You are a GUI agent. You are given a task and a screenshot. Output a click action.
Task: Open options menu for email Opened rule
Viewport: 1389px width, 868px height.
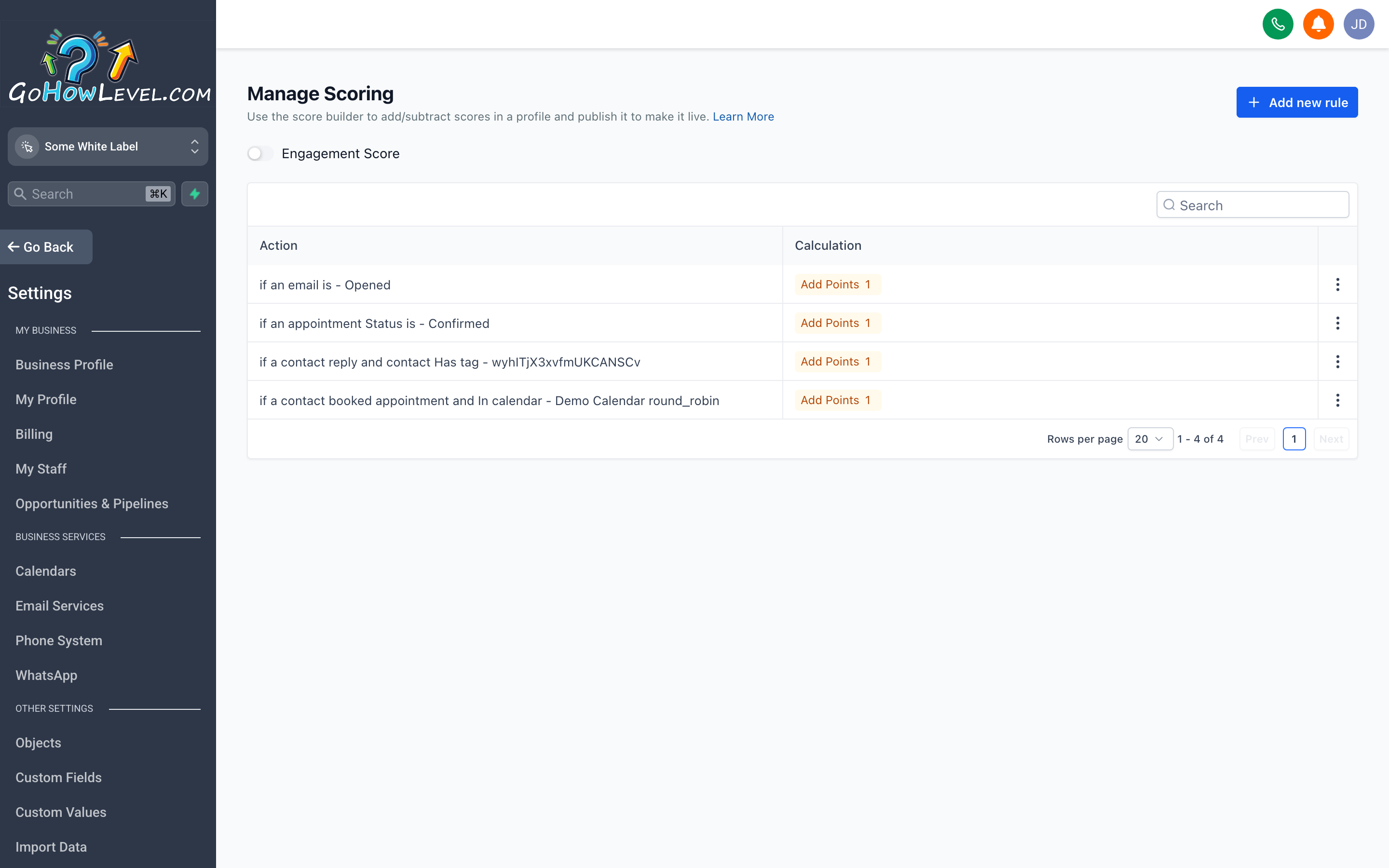click(1337, 285)
